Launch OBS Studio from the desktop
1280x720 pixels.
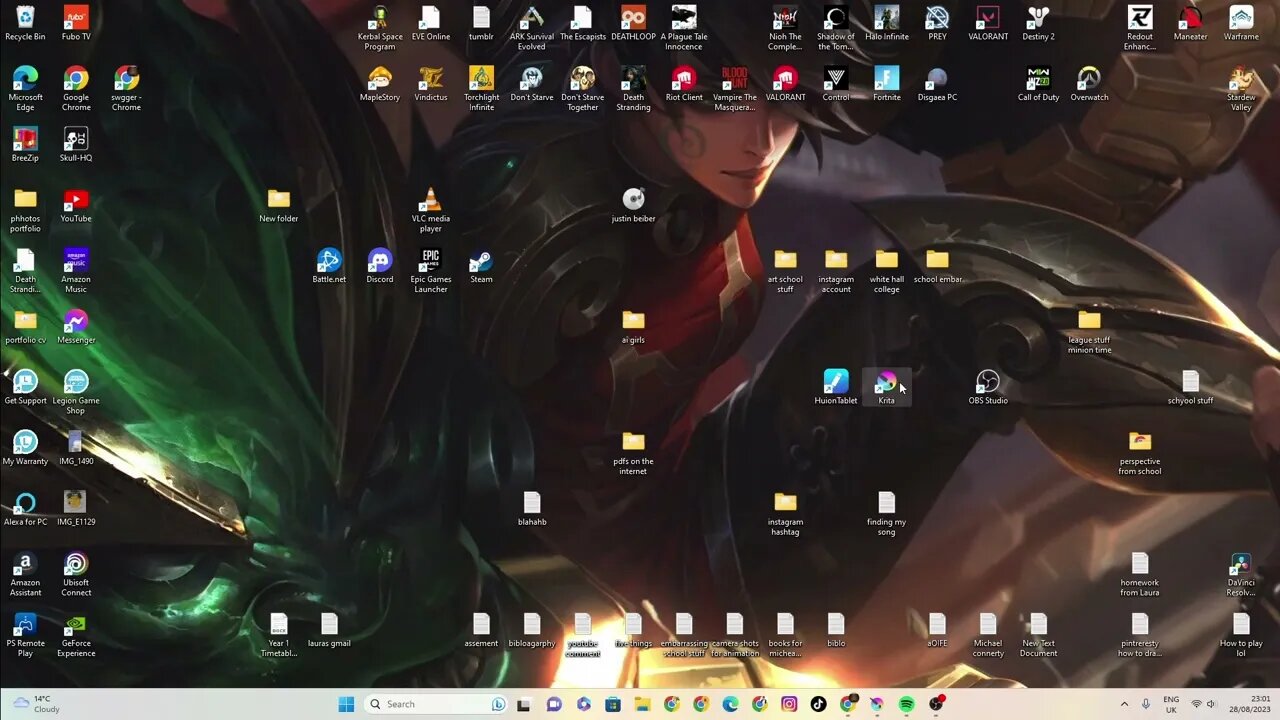[988, 387]
